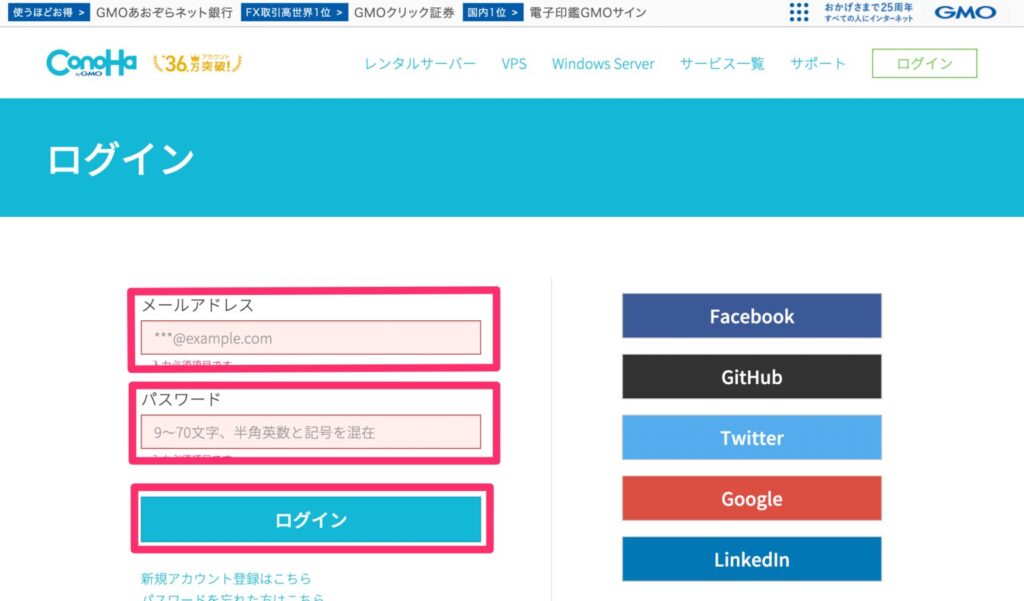
Task: Focus the メールアドレス input field
Action: coord(311,338)
